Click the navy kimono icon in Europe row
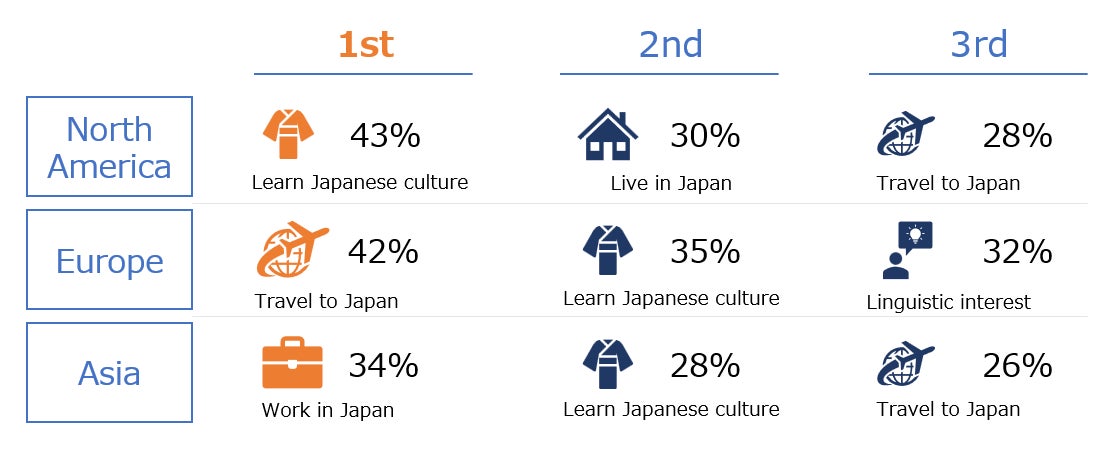This screenshot has width=1117, height=459. (x=608, y=249)
